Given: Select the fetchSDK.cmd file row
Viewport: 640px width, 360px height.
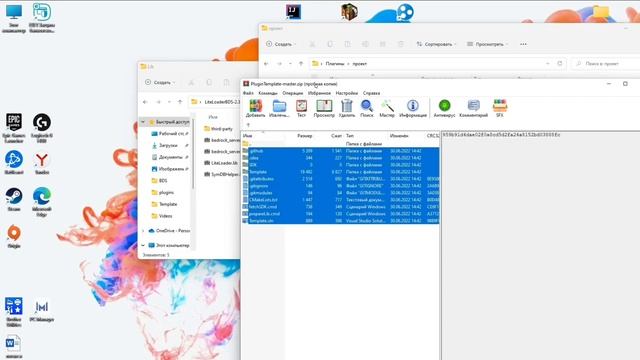Looking at the screenshot, I should click(x=340, y=207).
